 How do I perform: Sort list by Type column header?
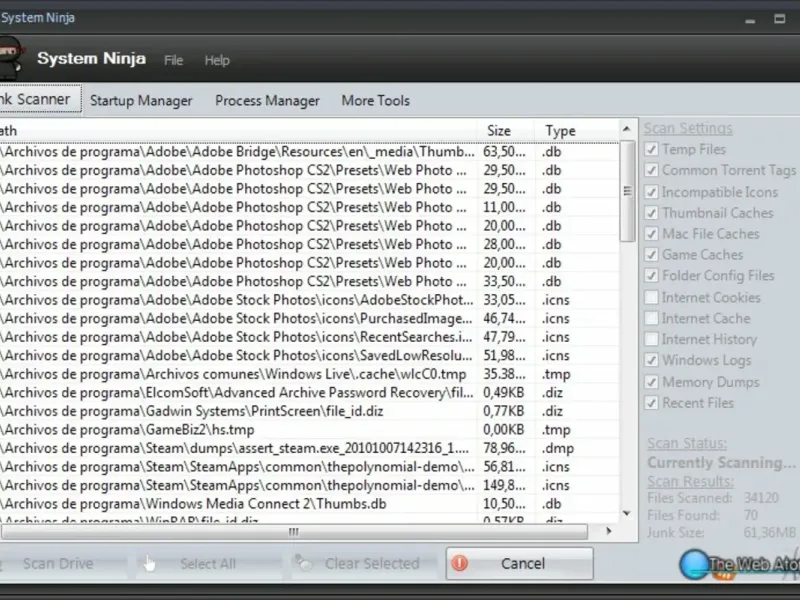click(x=577, y=131)
